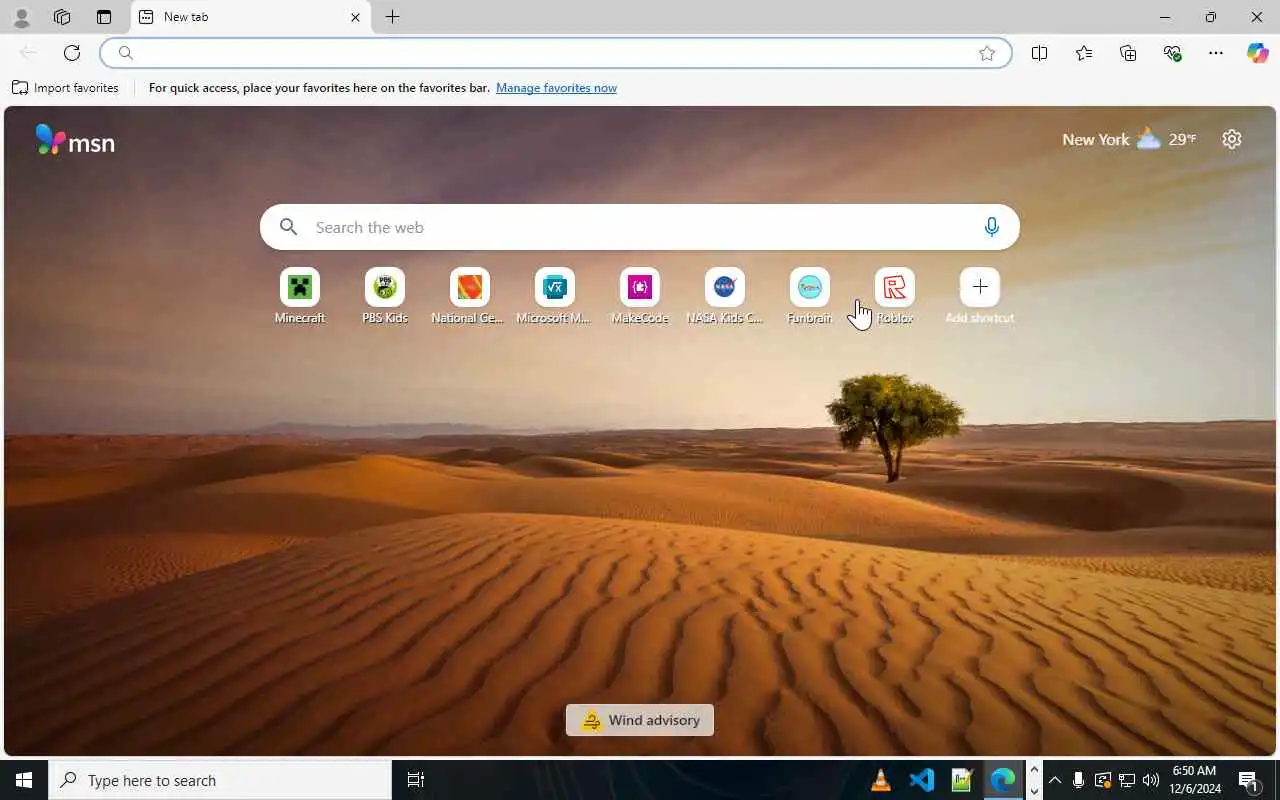Launch Visual Studio Code from taskbar

click(922, 780)
